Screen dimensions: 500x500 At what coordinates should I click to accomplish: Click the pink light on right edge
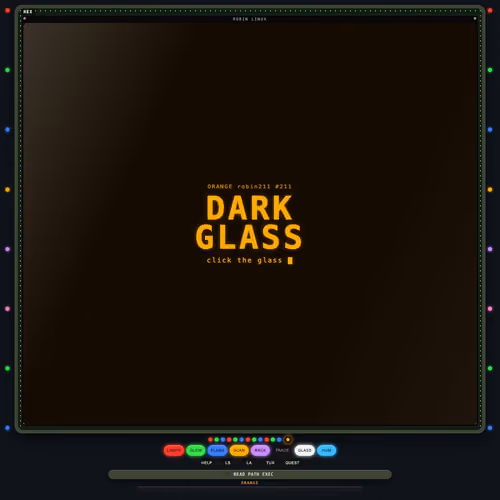[x=490, y=309]
